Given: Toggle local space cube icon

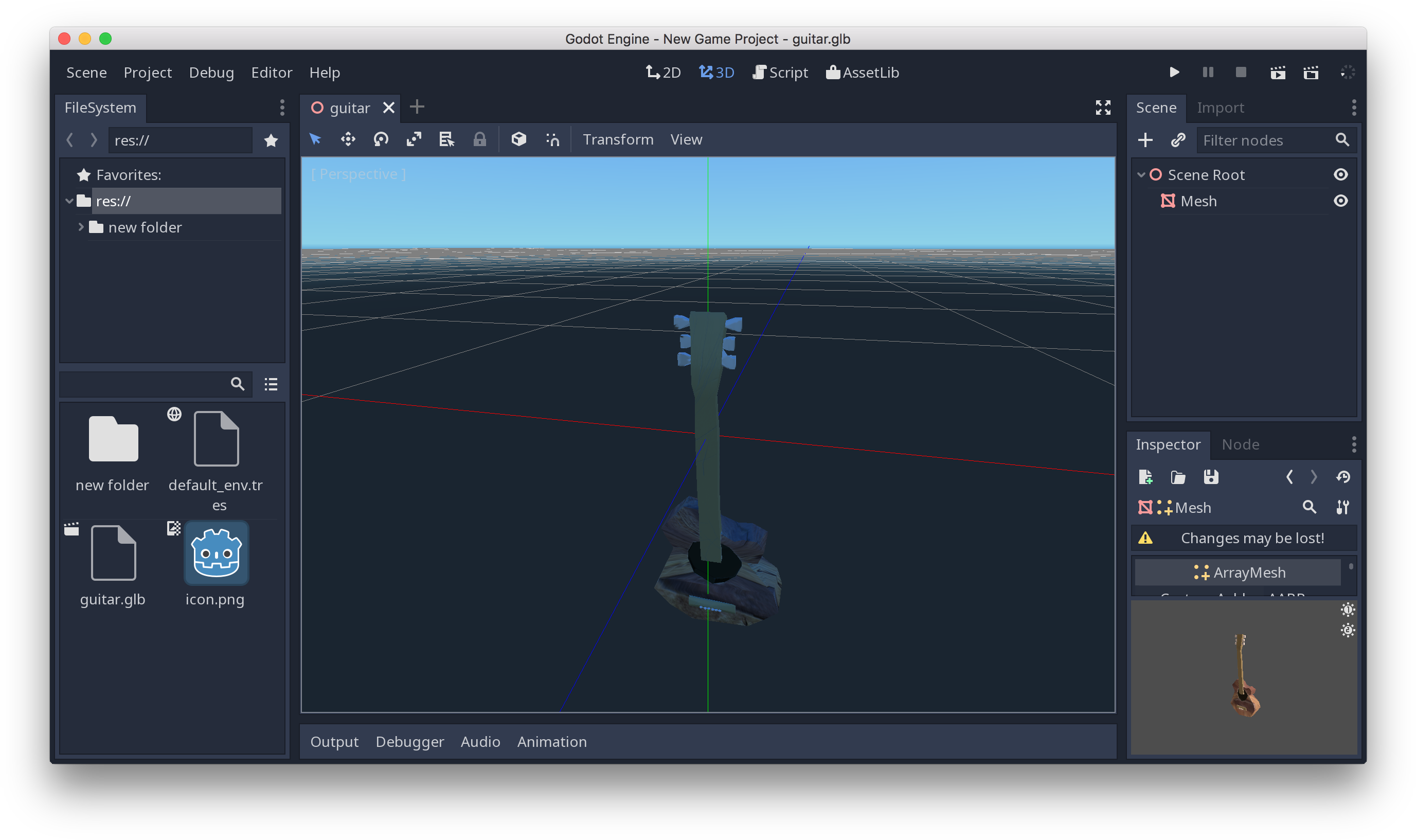Looking at the screenshot, I should (x=518, y=139).
